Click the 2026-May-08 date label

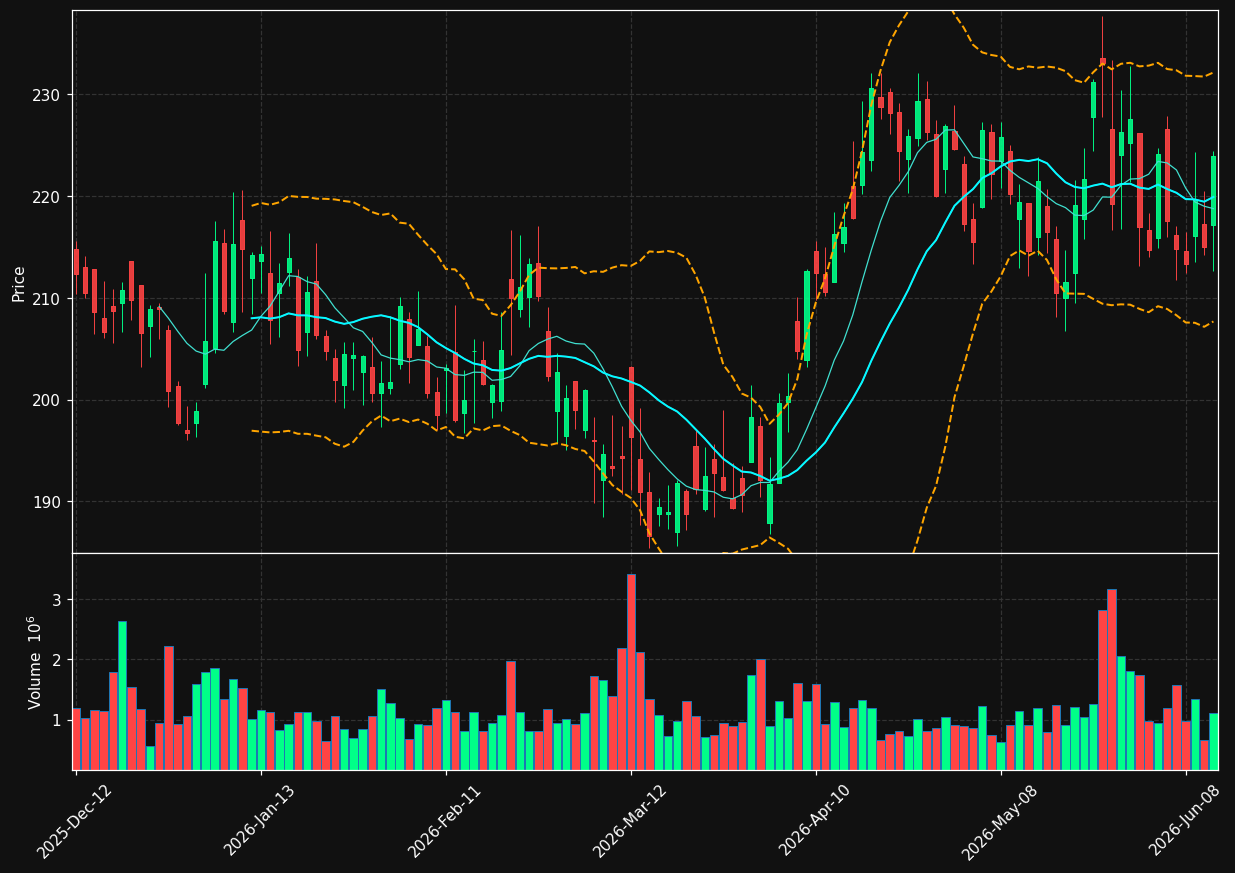pyautogui.click(x=1000, y=821)
